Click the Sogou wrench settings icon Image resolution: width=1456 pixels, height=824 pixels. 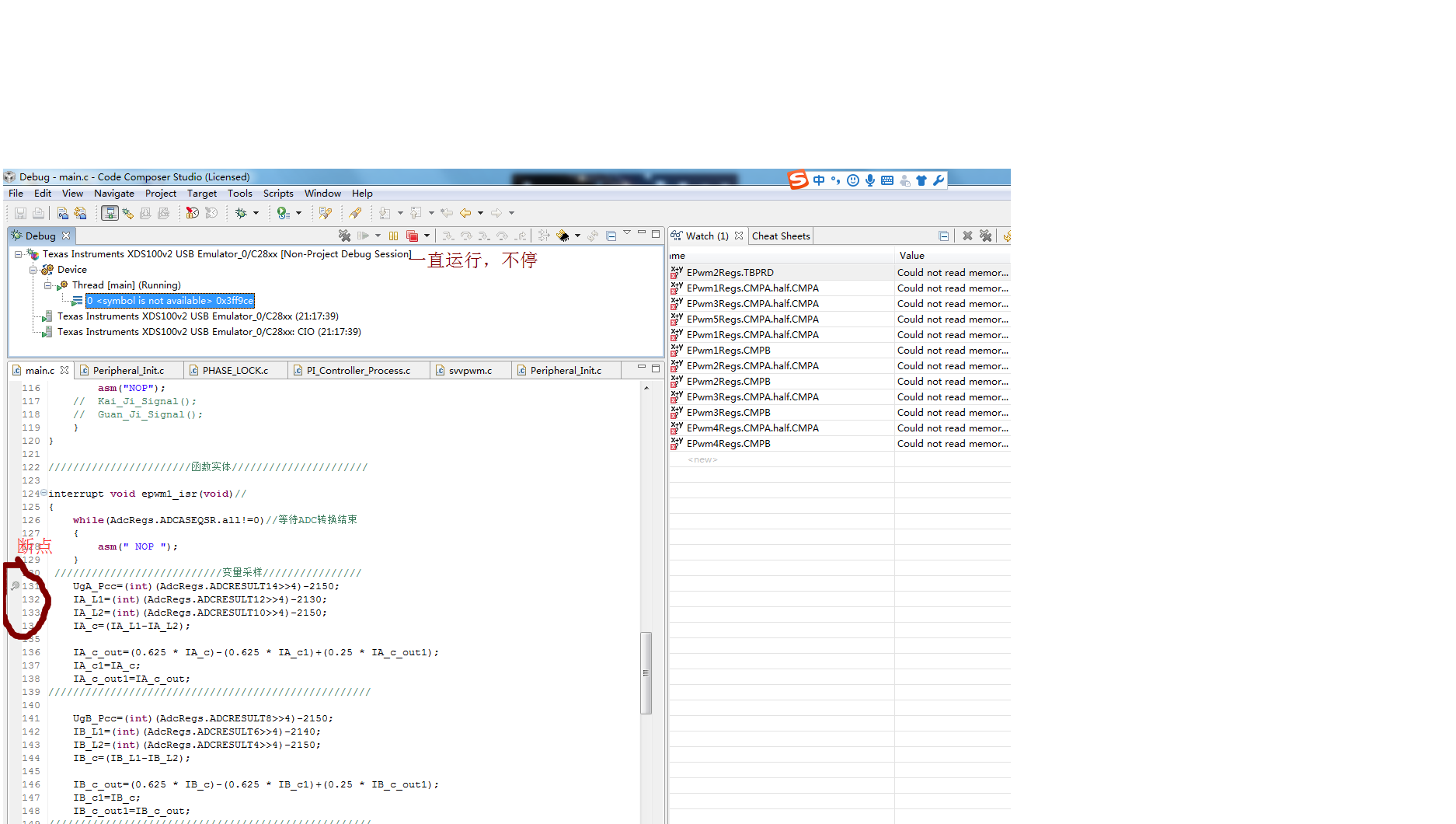pyautogui.click(x=939, y=180)
